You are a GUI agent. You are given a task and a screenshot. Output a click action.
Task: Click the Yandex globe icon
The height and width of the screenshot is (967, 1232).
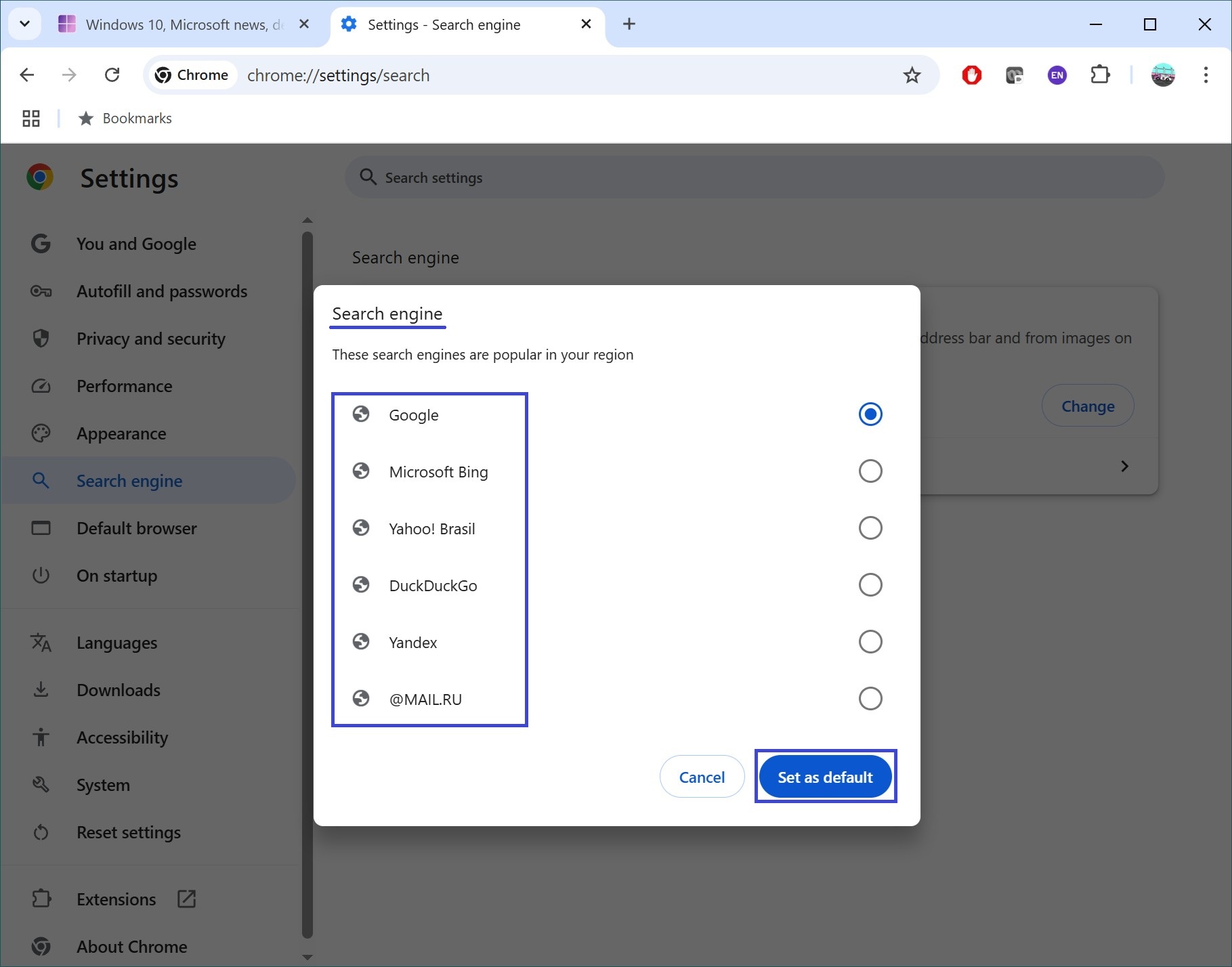(361, 641)
